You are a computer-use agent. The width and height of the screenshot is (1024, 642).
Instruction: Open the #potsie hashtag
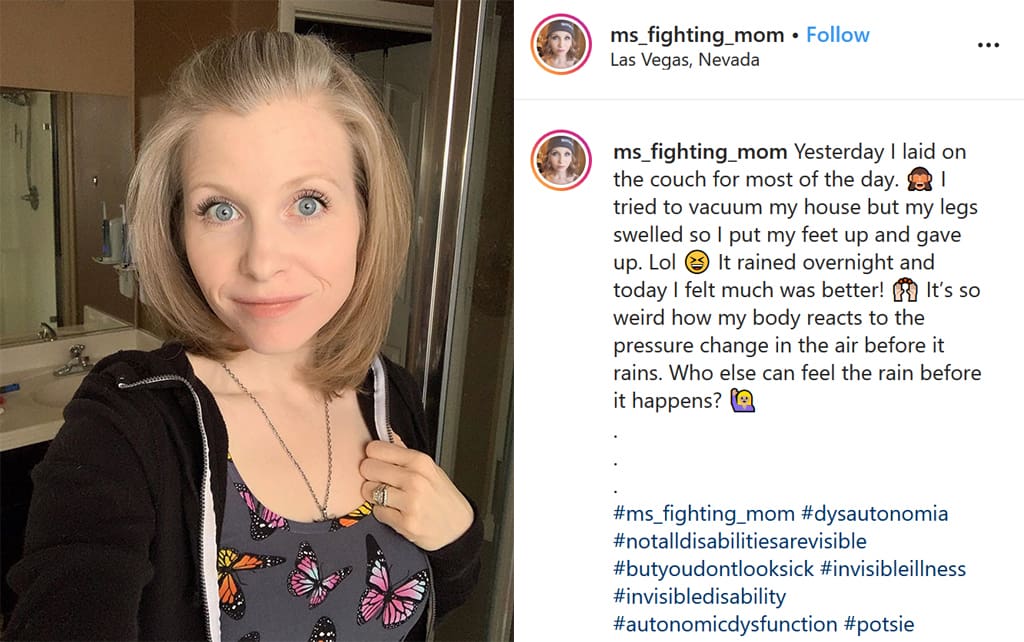point(878,624)
